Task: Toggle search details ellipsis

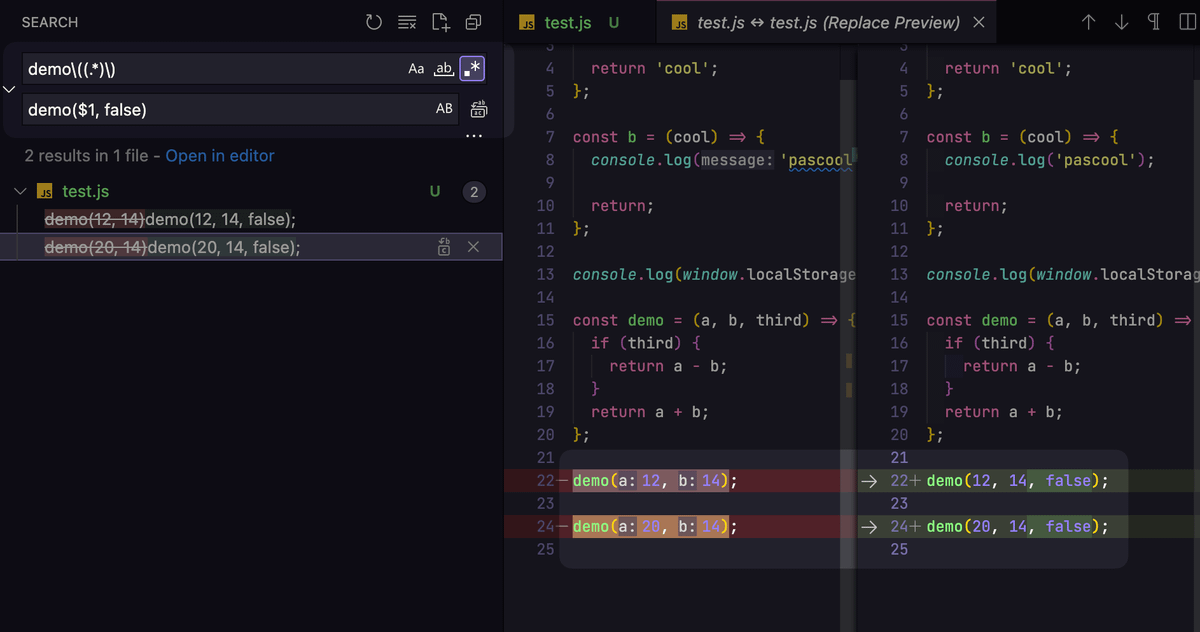Action: click(x=473, y=136)
